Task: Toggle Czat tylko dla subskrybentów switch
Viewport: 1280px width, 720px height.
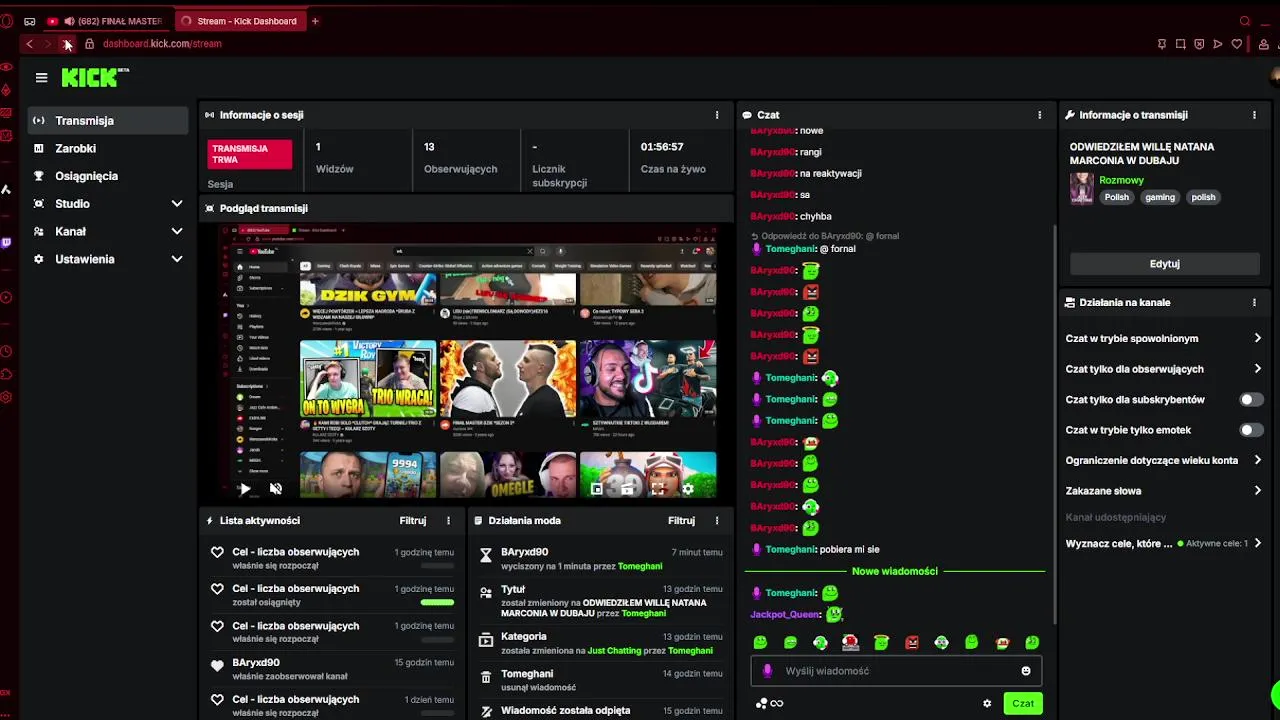Action: (1250, 399)
